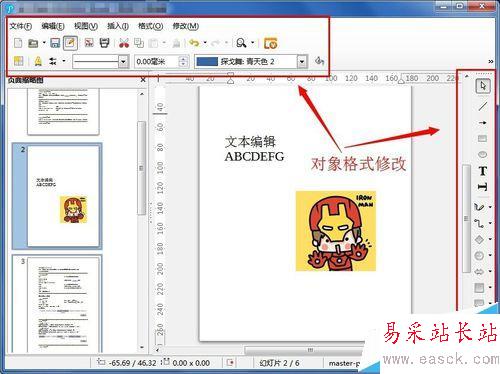The image size is (500, 374).
Task: Toggle the Edit mode icon
Action: coord(70,43)
